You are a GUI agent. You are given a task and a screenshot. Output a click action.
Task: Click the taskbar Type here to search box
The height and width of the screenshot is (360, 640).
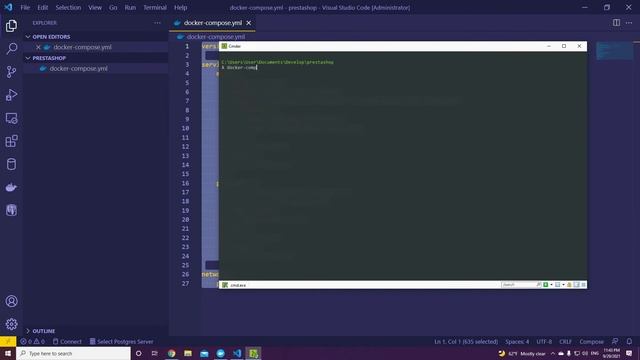[73, 353]
